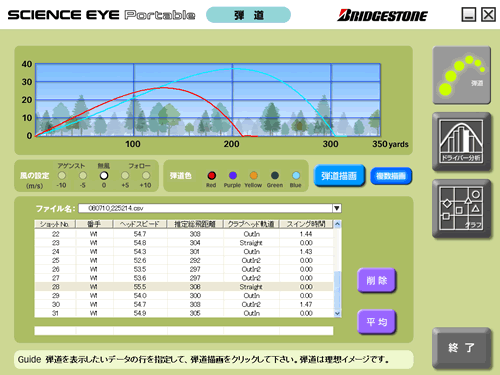Select the +5 follow wind radio

coord(125,175)
